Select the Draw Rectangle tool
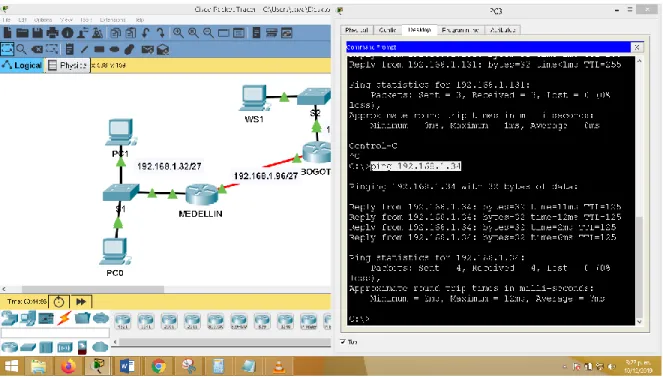The width and height of the screenshot is (663, 378). point(99,49)
